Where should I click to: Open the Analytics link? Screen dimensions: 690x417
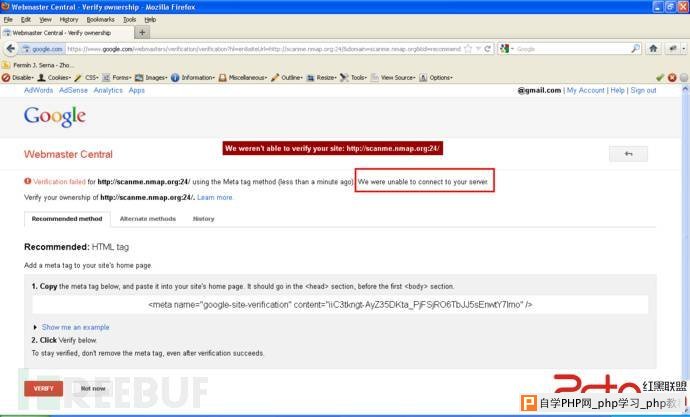coord(108,90)
